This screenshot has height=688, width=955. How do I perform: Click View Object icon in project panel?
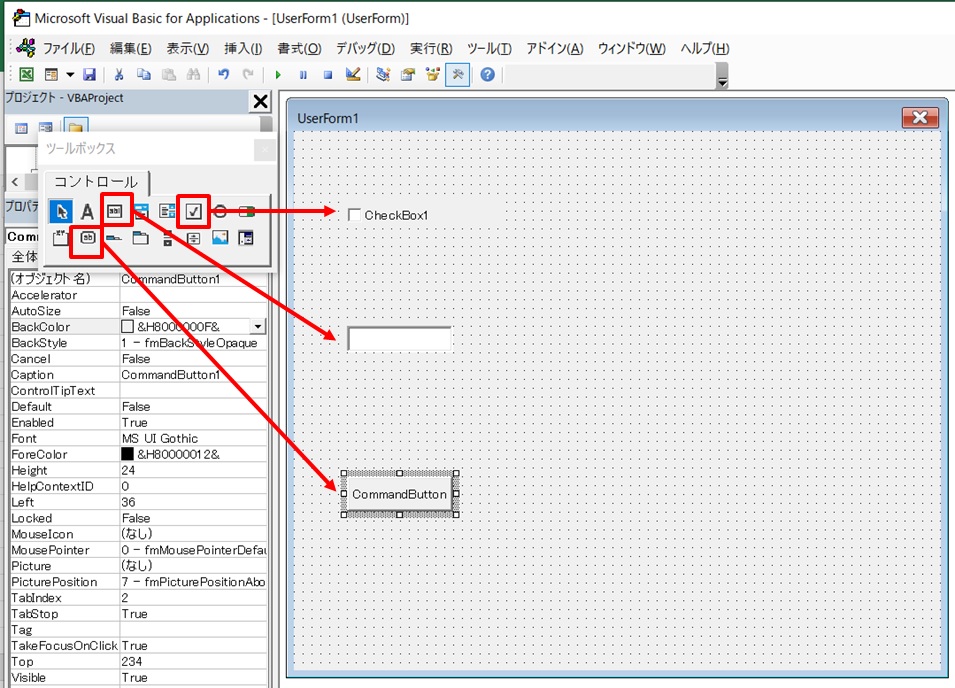click(46, 128)
